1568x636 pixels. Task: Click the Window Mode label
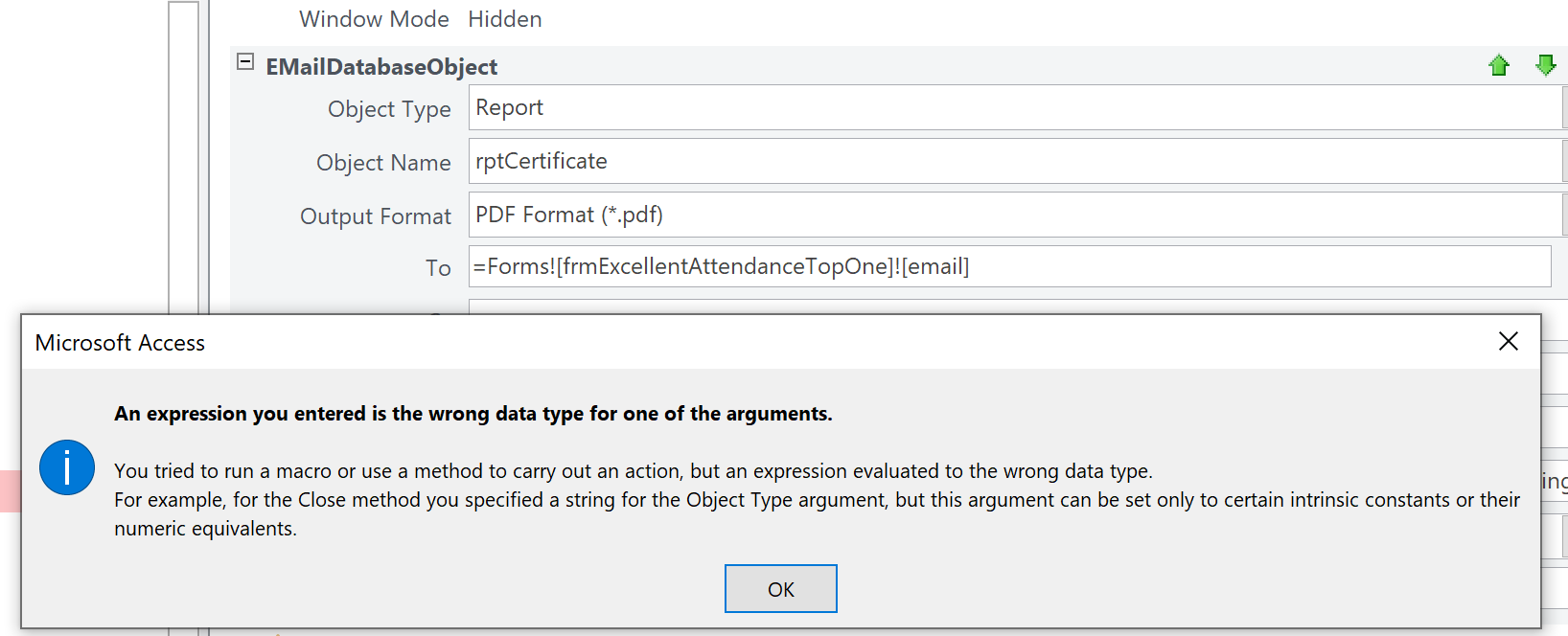point(374,19)
